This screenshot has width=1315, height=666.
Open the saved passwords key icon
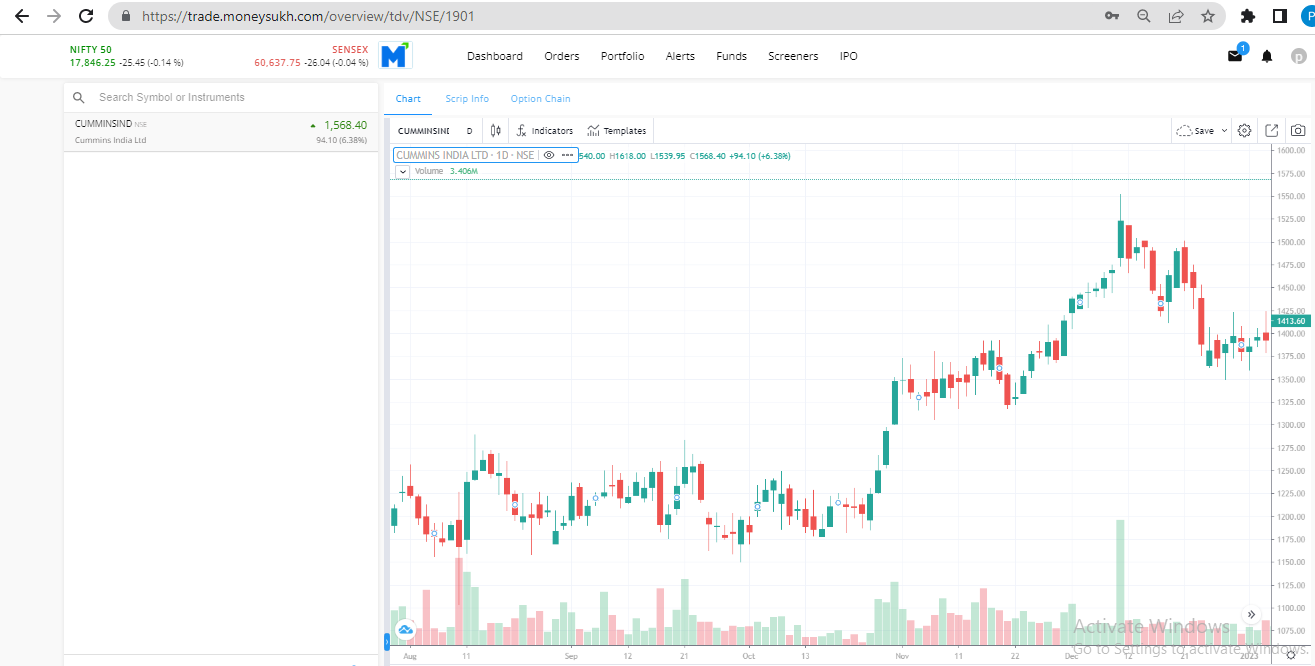[x=1112, y=16]
